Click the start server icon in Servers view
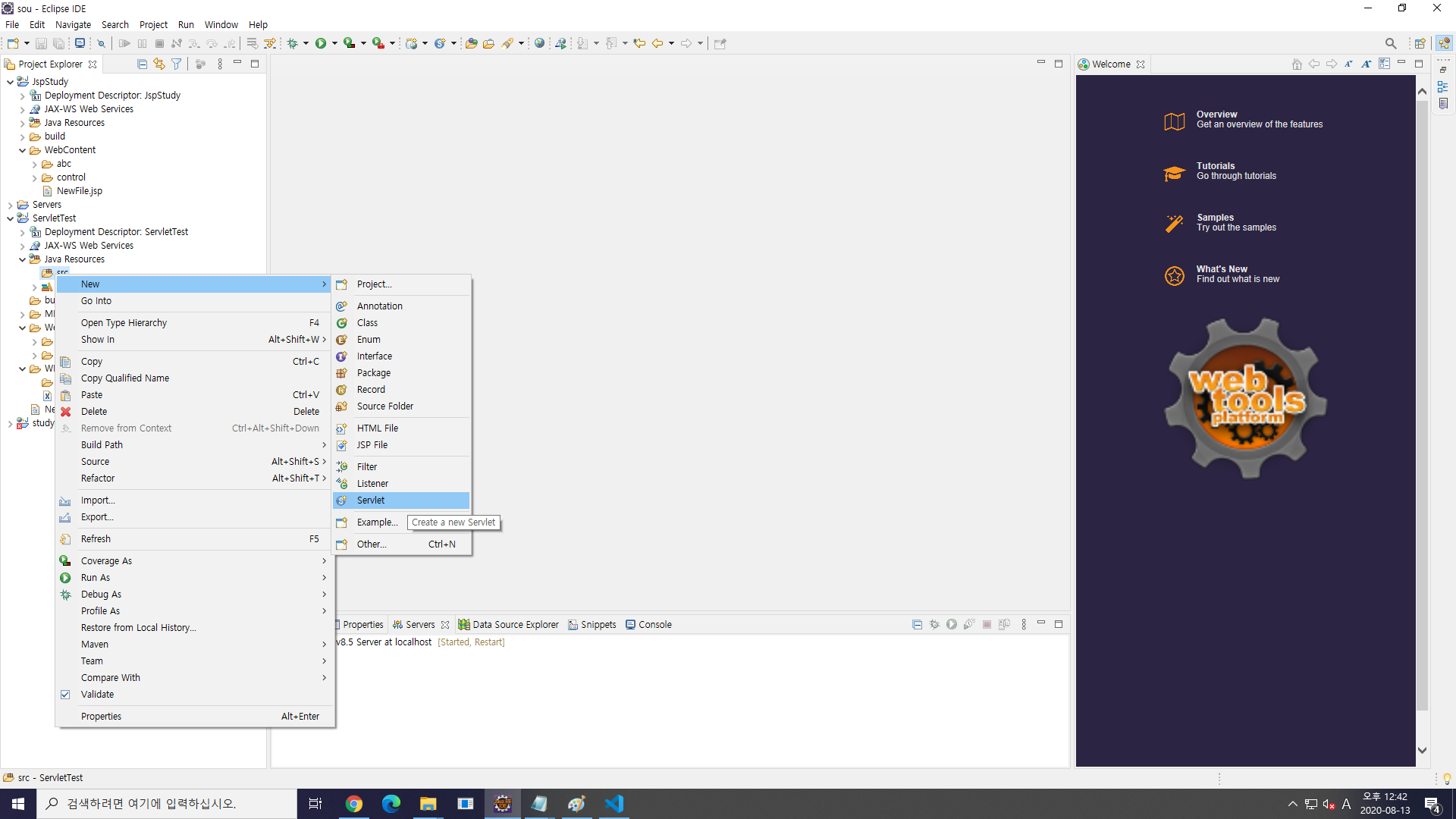Screen dimensions: 1456x819 [951, 624]
